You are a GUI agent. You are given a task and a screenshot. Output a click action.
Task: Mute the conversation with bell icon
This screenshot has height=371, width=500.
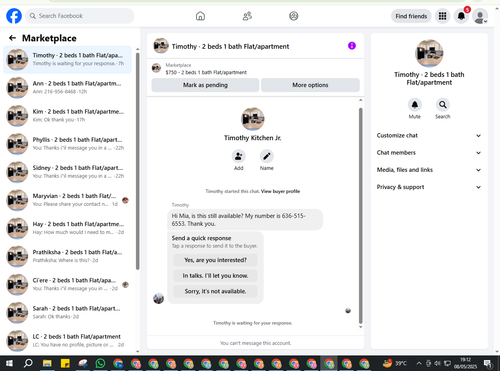415,105
